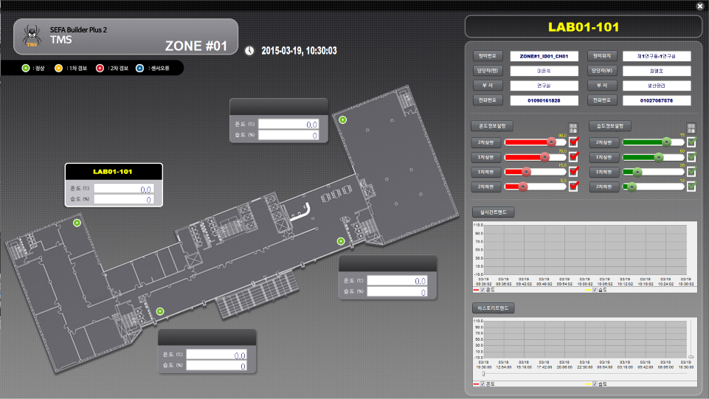Toggle the bottom green humidity alarm checkbox

(691, 186)
